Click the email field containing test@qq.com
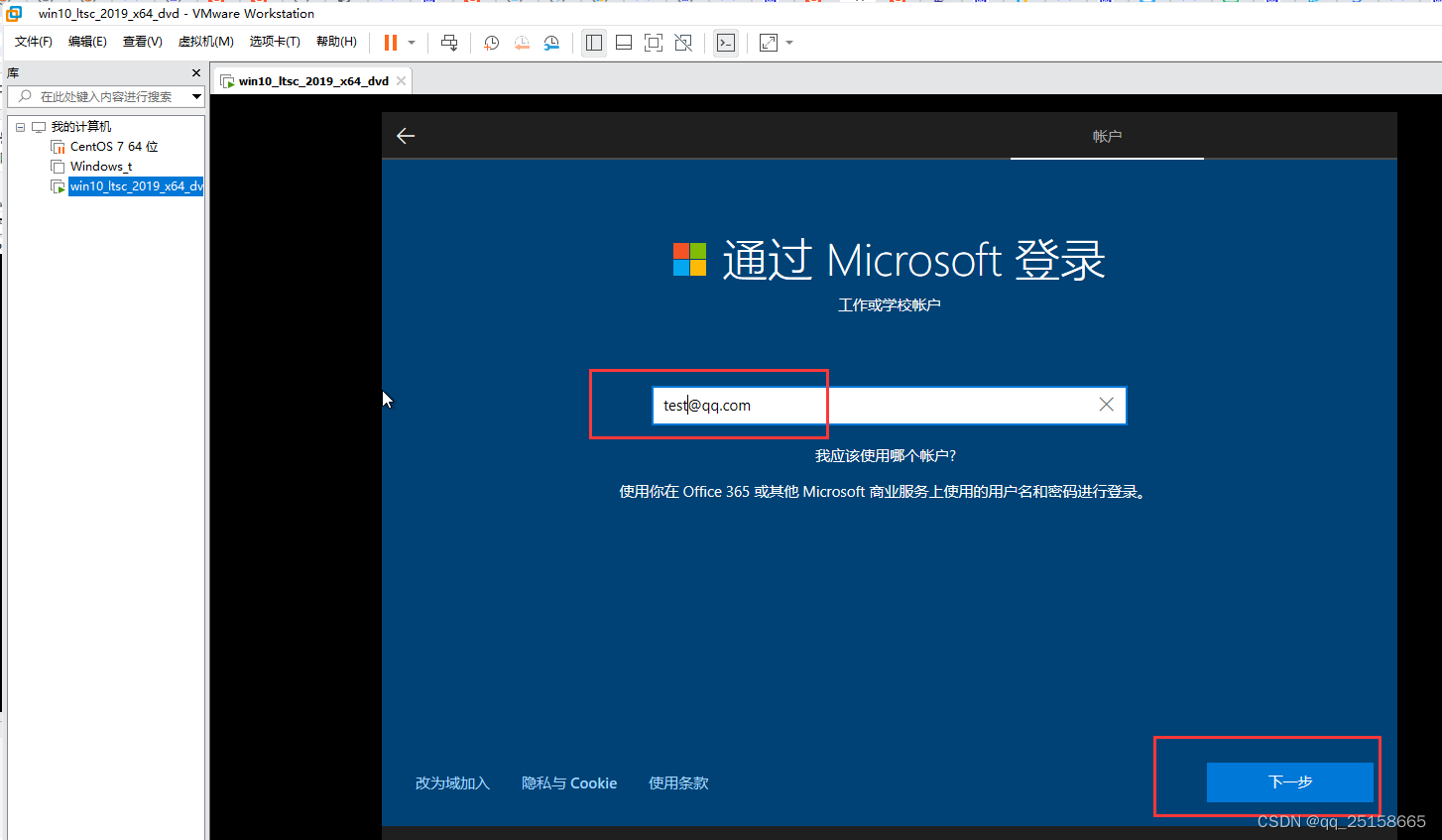Screen dimensions: 1442x840 coord(890,405)
